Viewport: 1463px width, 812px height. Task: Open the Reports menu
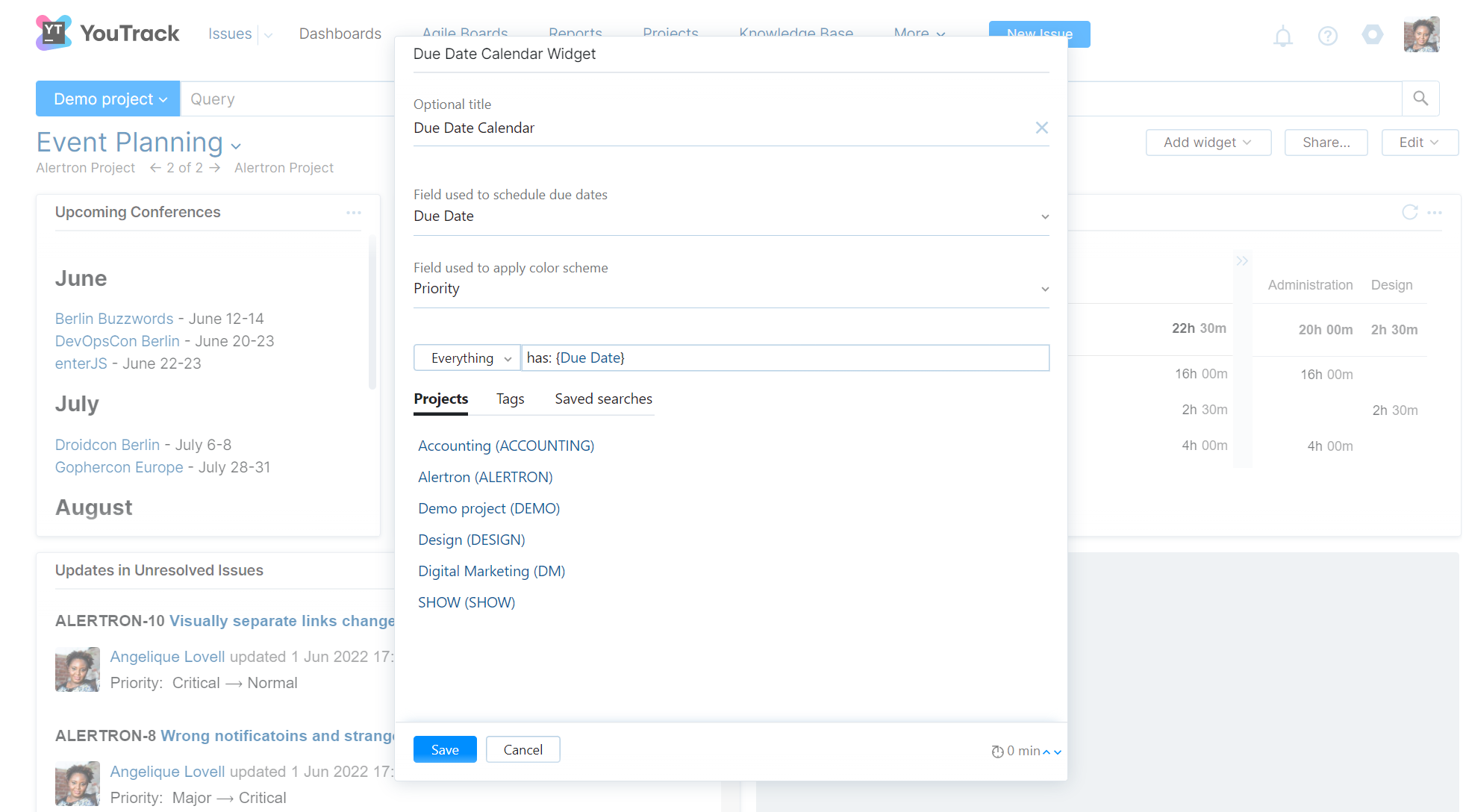pos(575,34)
